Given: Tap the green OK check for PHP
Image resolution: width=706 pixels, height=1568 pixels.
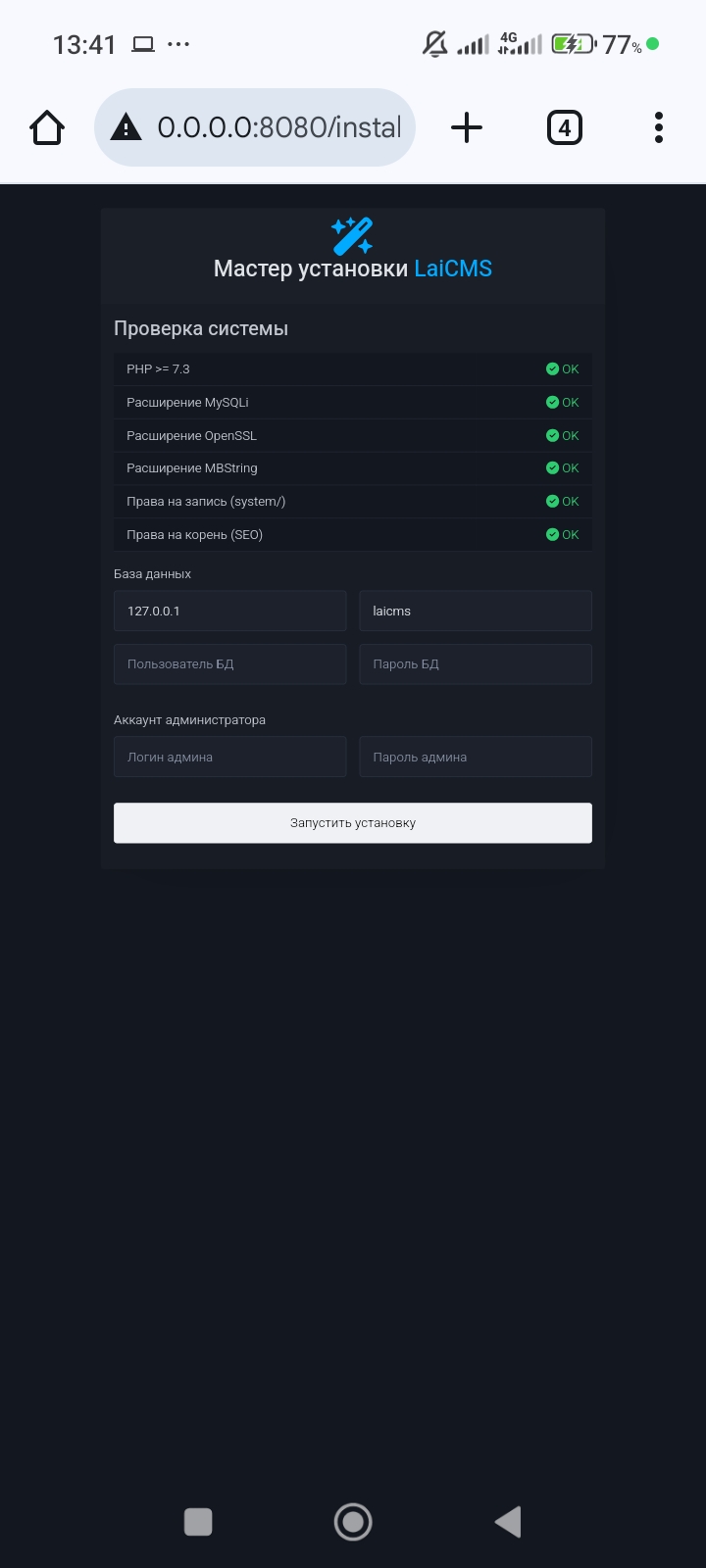Looking at the screenshot, I should [553, 369].
